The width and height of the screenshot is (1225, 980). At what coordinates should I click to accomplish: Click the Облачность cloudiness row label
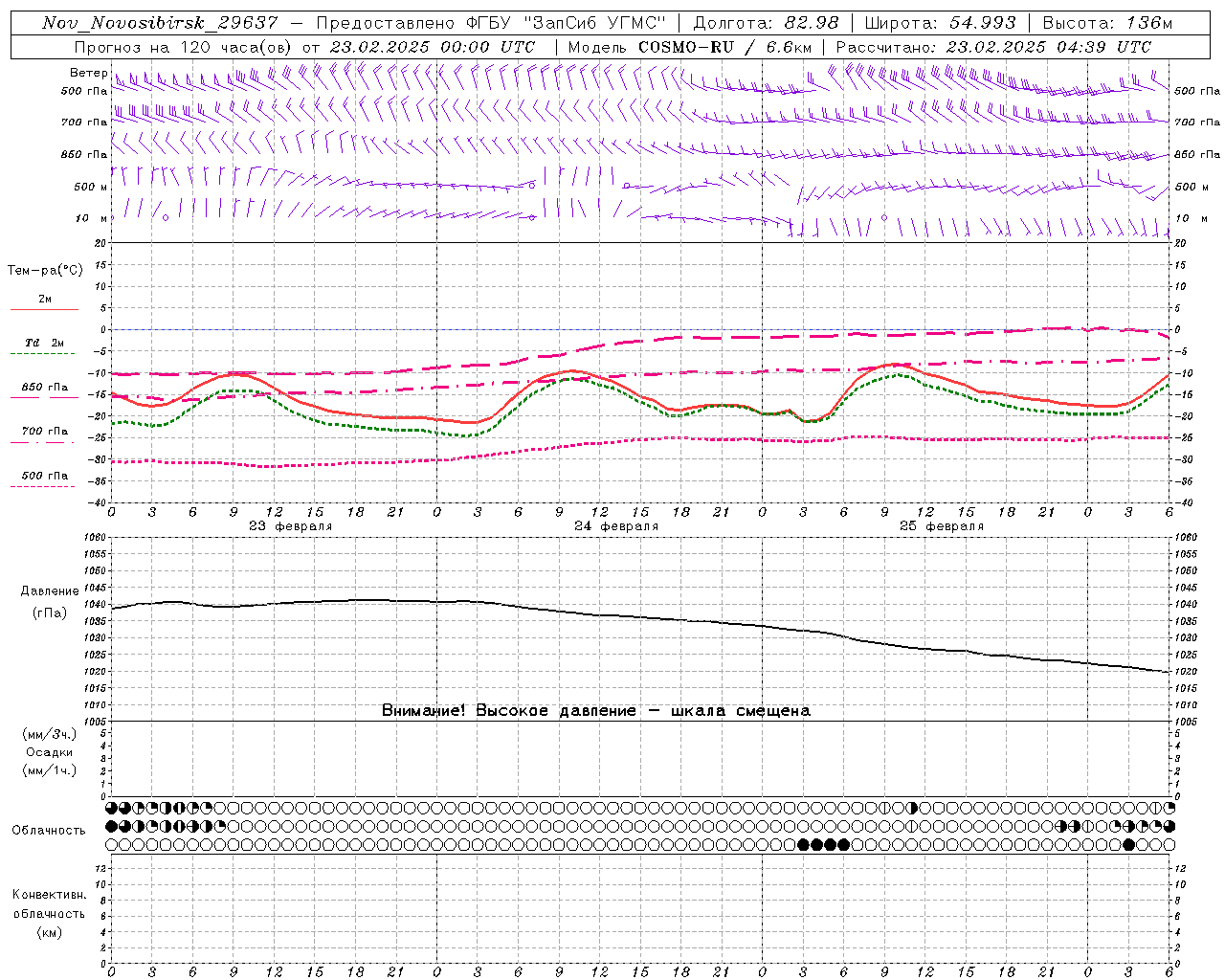pyautogui.click(x=49, y=831)
